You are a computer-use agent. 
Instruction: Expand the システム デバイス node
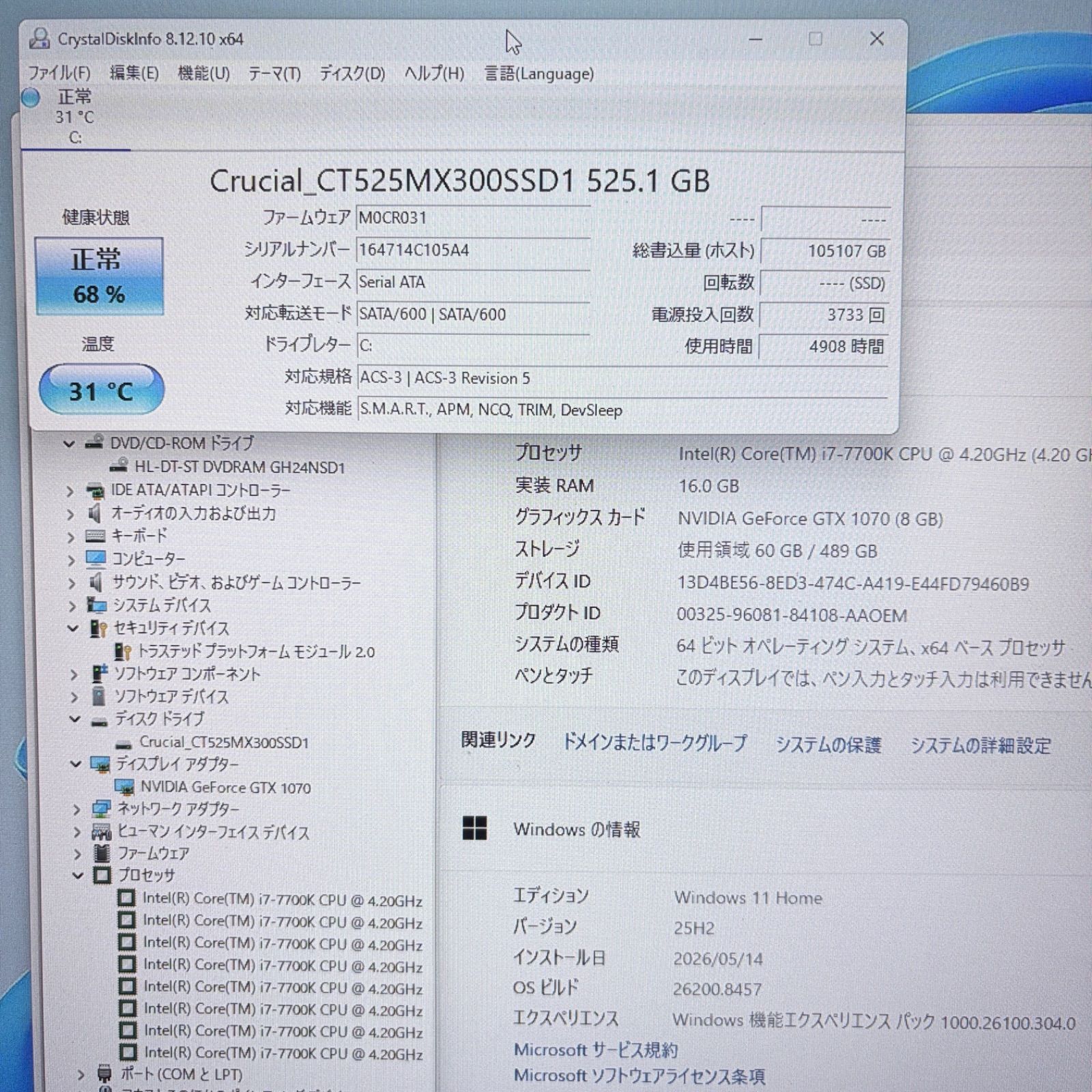(x=72, y=605)
